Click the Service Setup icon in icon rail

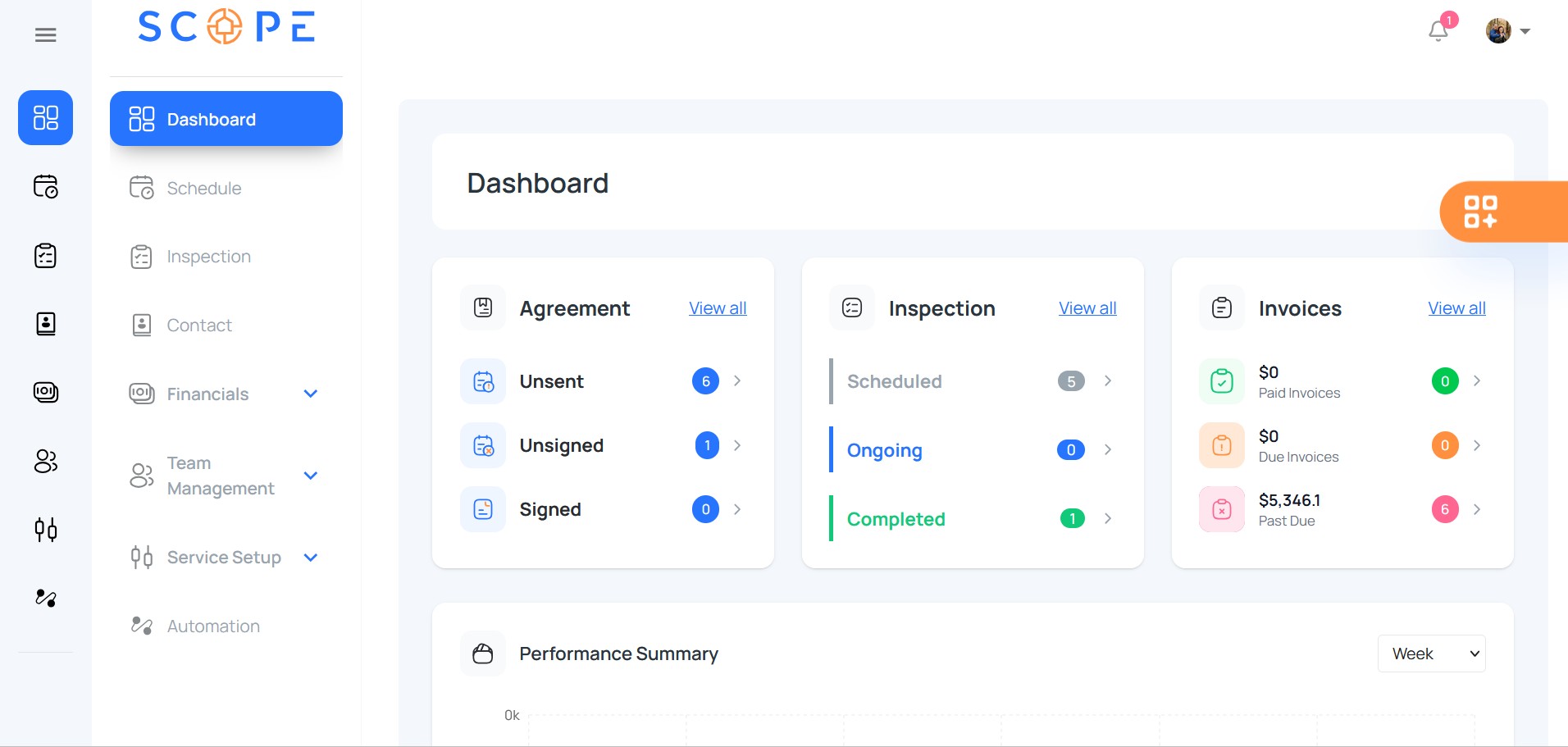point(46,530)
